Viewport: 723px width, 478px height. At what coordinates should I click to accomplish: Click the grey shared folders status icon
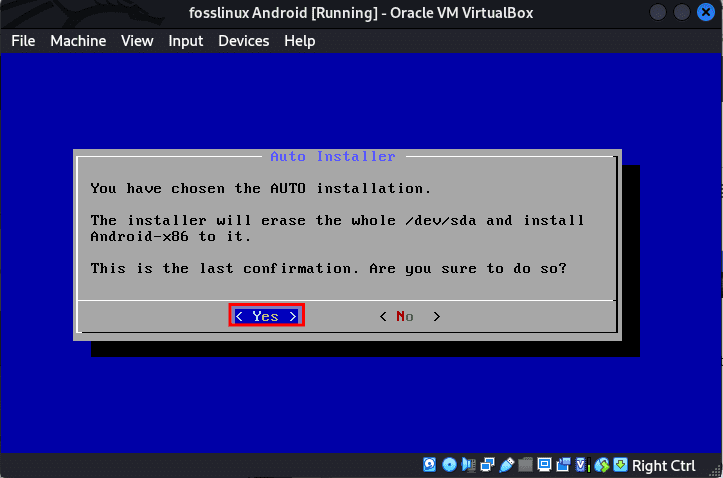(525, 465)
